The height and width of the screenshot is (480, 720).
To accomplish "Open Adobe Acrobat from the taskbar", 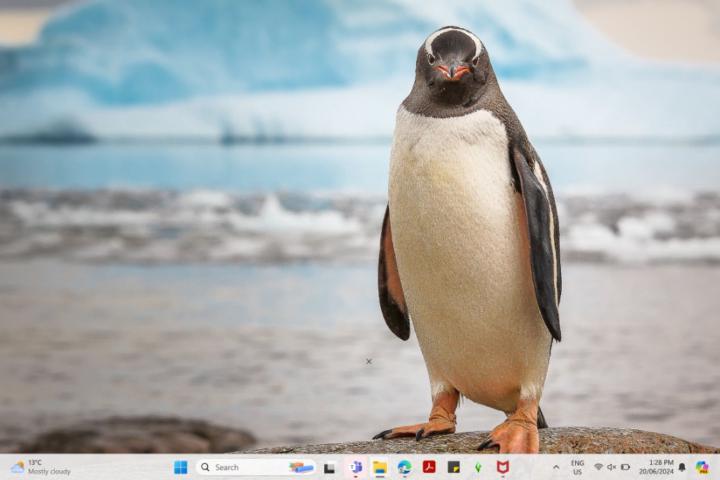I will point(429,467).
